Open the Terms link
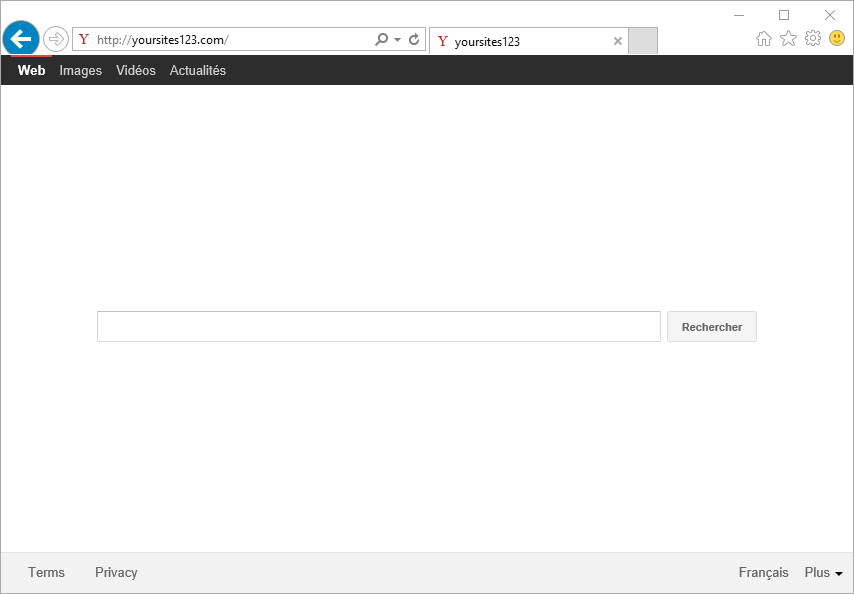854x594 pixels. pyautogui.click(x=46, y=572)
